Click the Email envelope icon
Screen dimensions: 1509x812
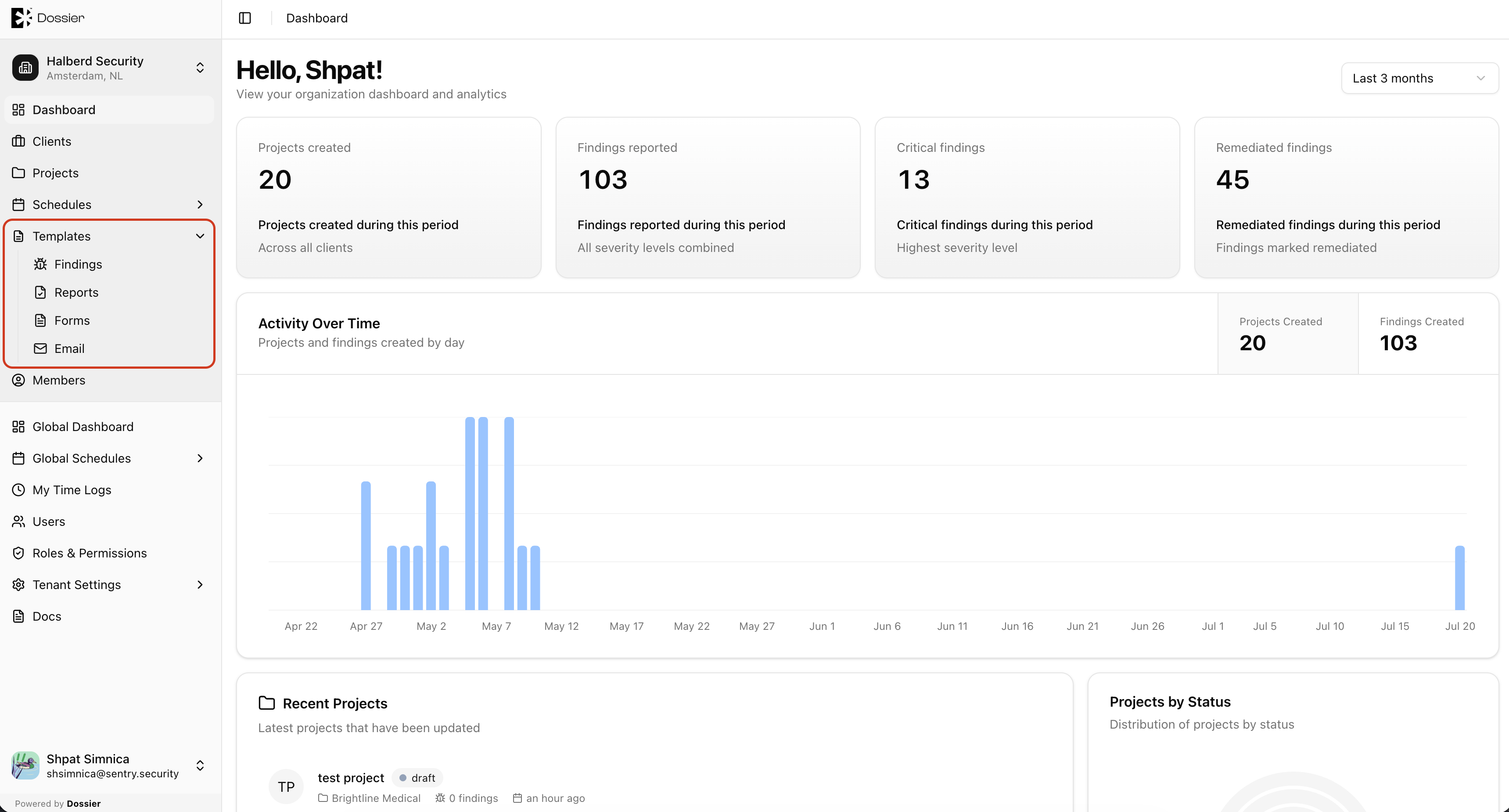40,349
